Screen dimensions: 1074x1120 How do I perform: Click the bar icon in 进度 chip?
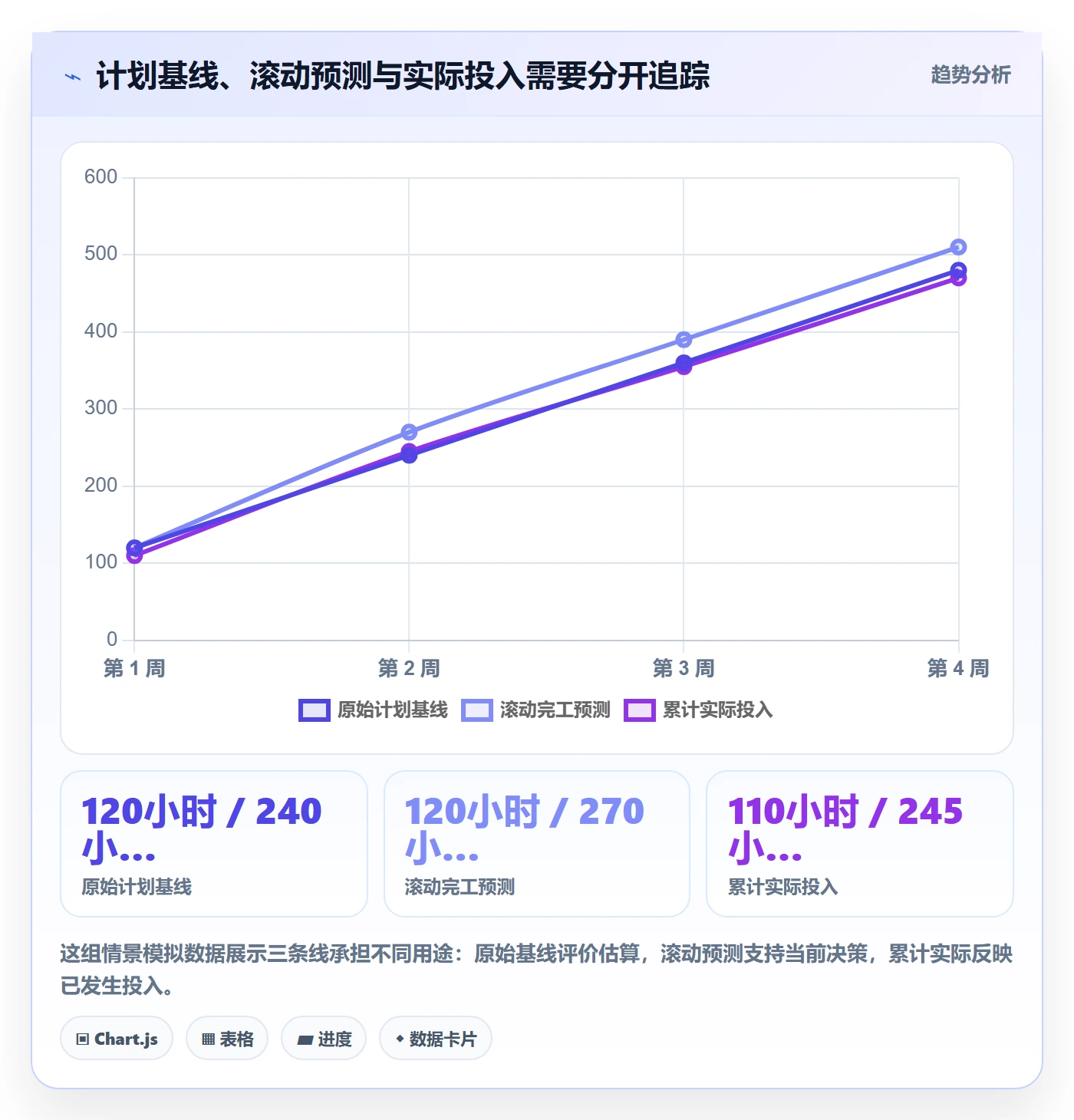point(305,1040)
